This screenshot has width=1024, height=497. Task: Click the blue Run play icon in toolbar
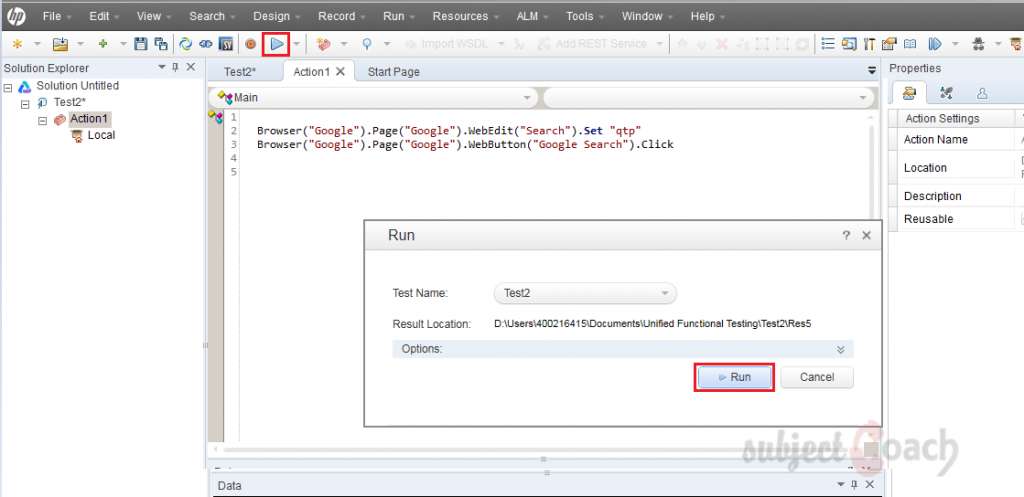pos(277,44)
